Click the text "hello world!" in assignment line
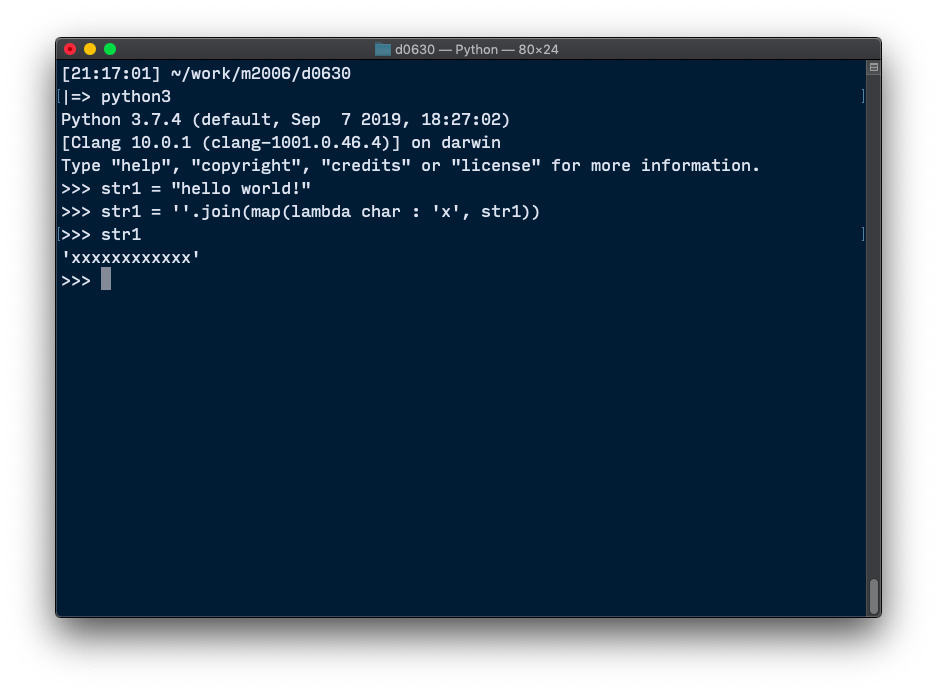The height and width of the screenshot is (691, 937). pyautogui.click(x=241, y=189)
